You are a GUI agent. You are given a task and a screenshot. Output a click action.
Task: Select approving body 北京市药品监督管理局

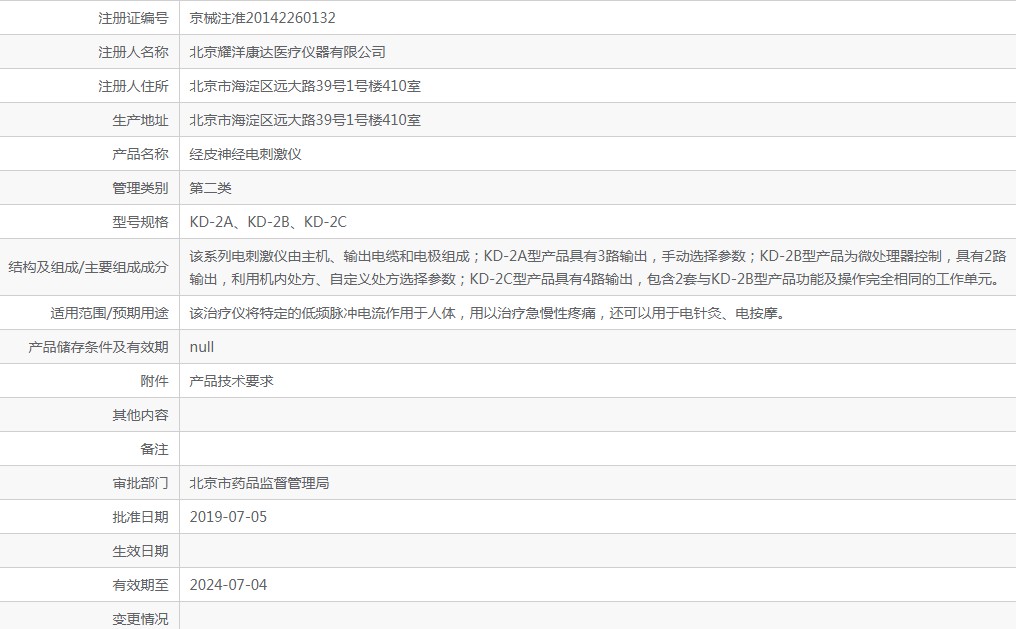coord(259,483)
